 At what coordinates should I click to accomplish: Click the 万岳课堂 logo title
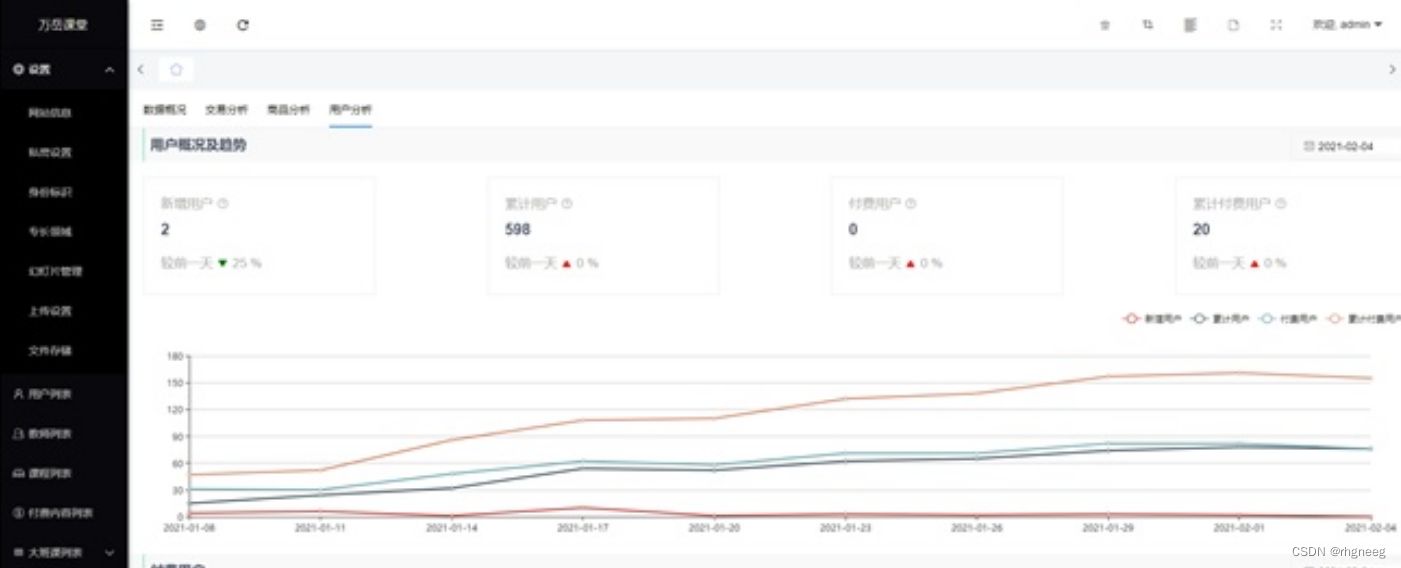pos(63,25)
